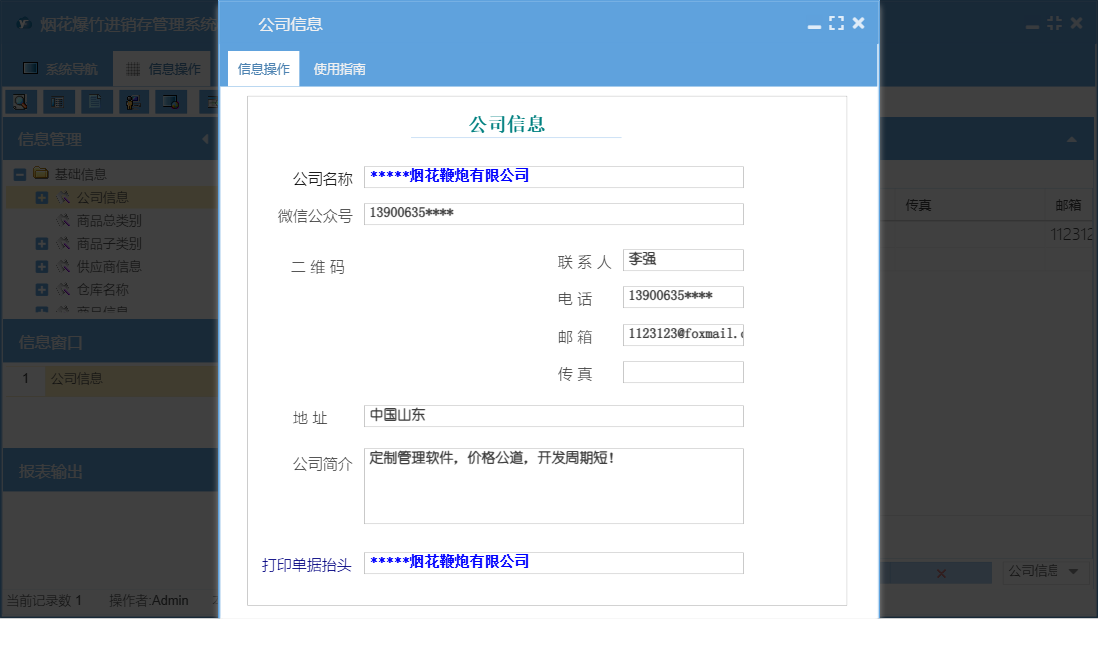The height and width of the screenshot is (665, 1098).
Task: Expand the 供应商信息 tree node
Action: [x=42, y=266]
